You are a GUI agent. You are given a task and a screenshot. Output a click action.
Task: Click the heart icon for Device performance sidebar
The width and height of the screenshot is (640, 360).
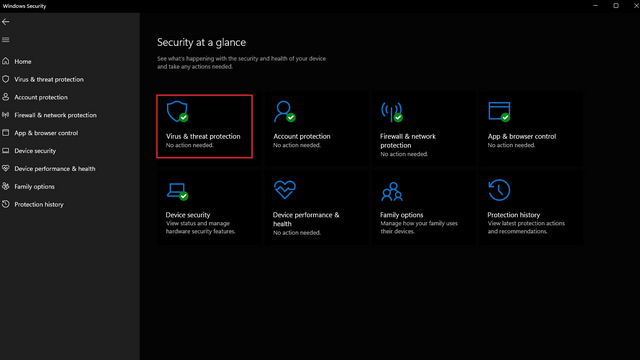(5, 169)
